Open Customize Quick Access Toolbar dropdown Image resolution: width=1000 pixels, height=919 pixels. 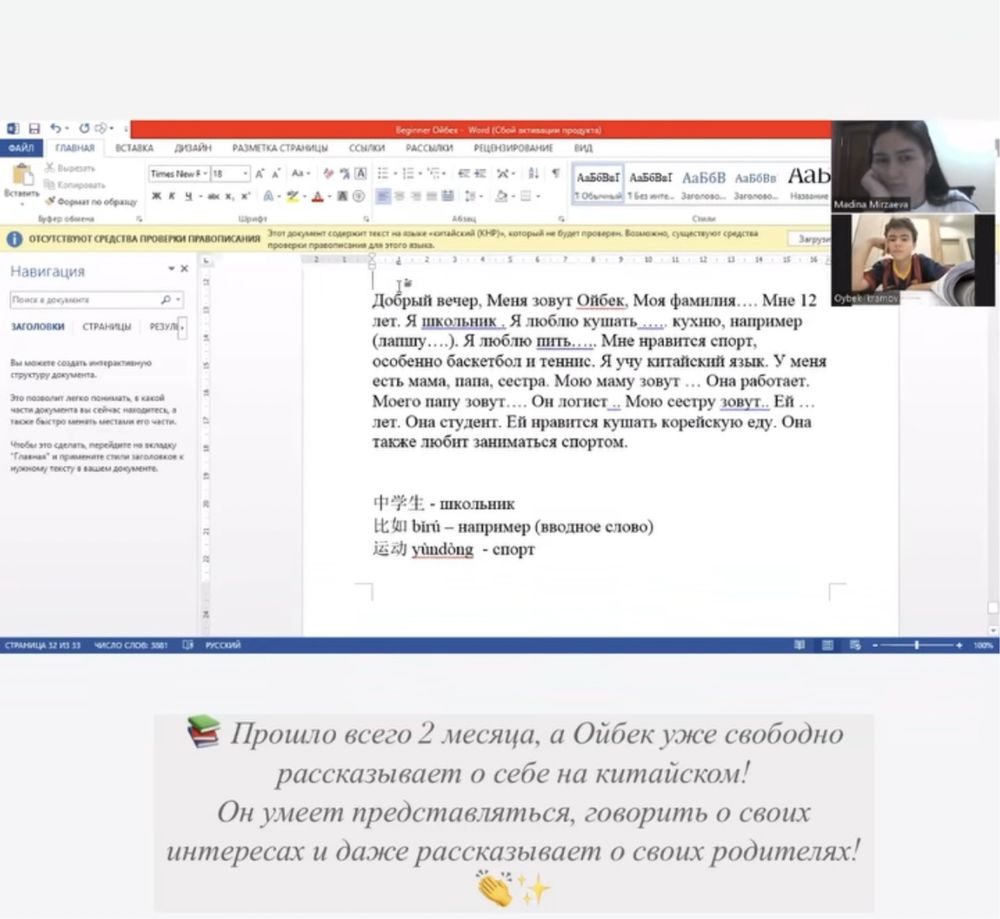click(x=126, y=129)
